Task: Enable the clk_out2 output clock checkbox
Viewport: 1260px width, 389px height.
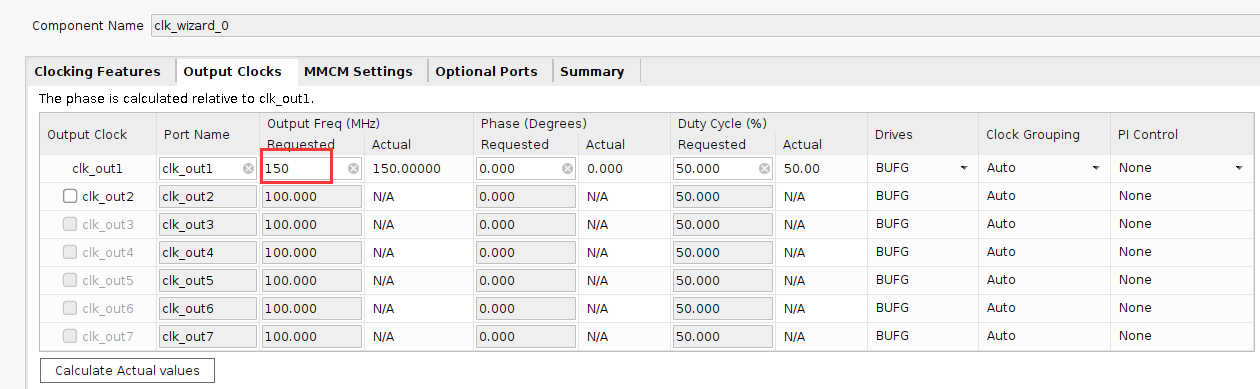Action: tap(70, 197)
